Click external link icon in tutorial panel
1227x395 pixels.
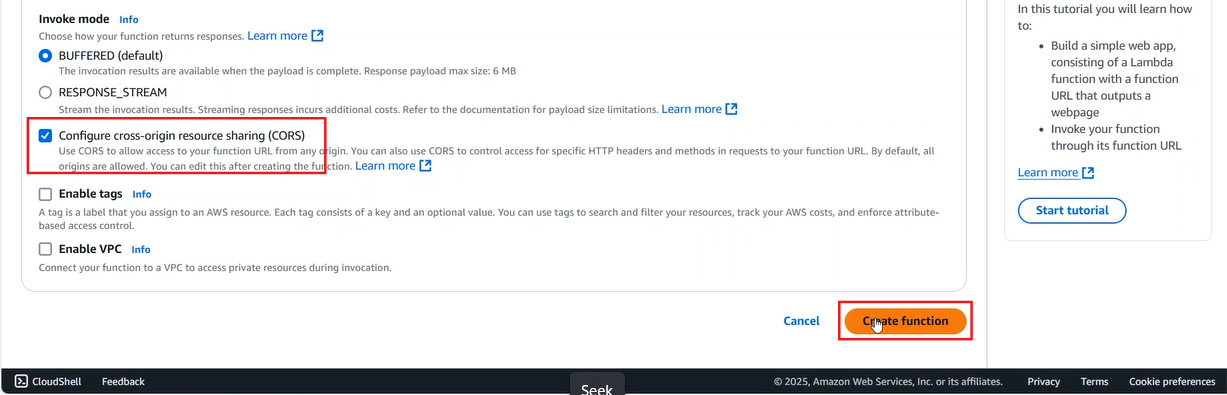click(x=1088, y=173)
